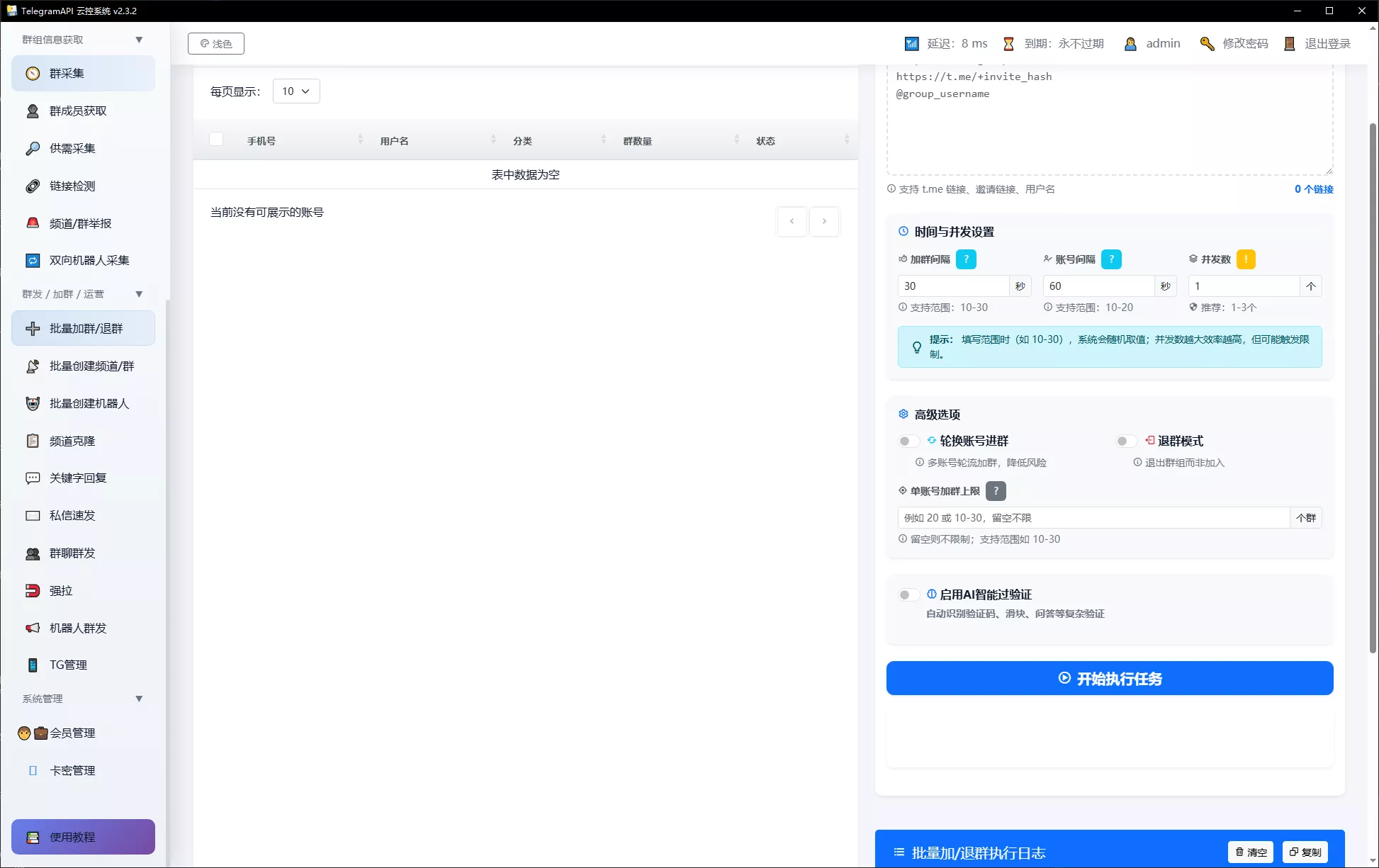Click the 单账号加群上限 limit field
The height and width of the screenshot is (868, 1379).
coord(1093,518)
